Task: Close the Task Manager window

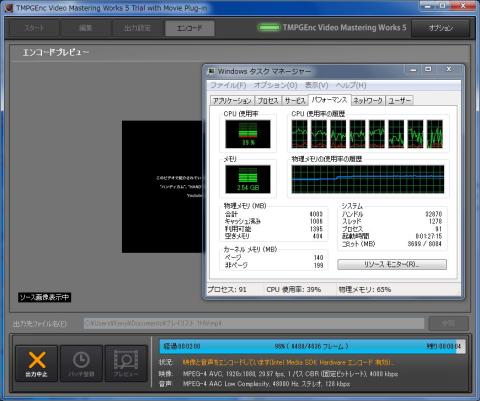Action: coord(449,69)
